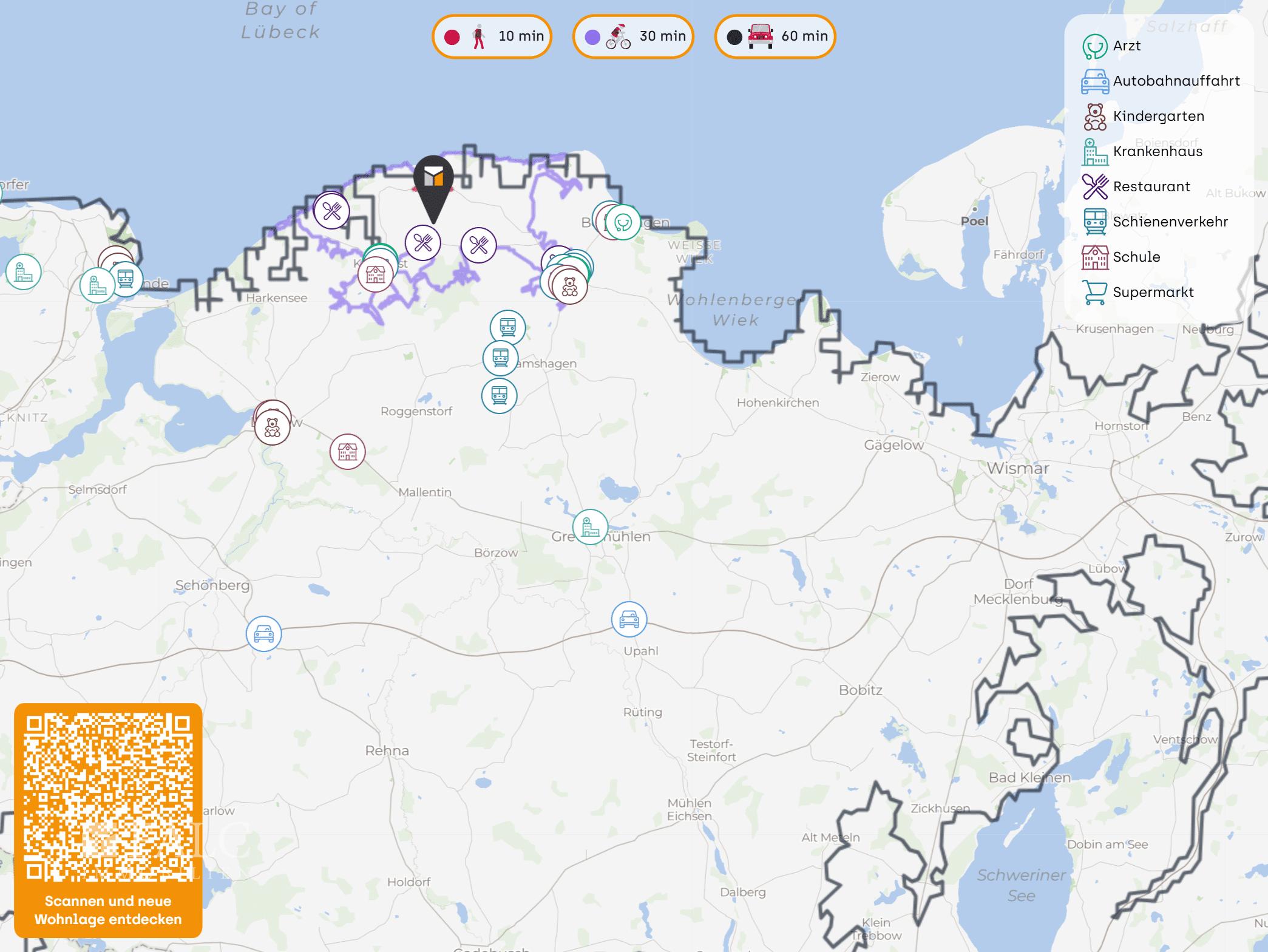The height and width of the screenshot is (952, 1268).
Task: Toggle Restaurant category in legend
Action: pyautogui.click(x=1136, y=187)
